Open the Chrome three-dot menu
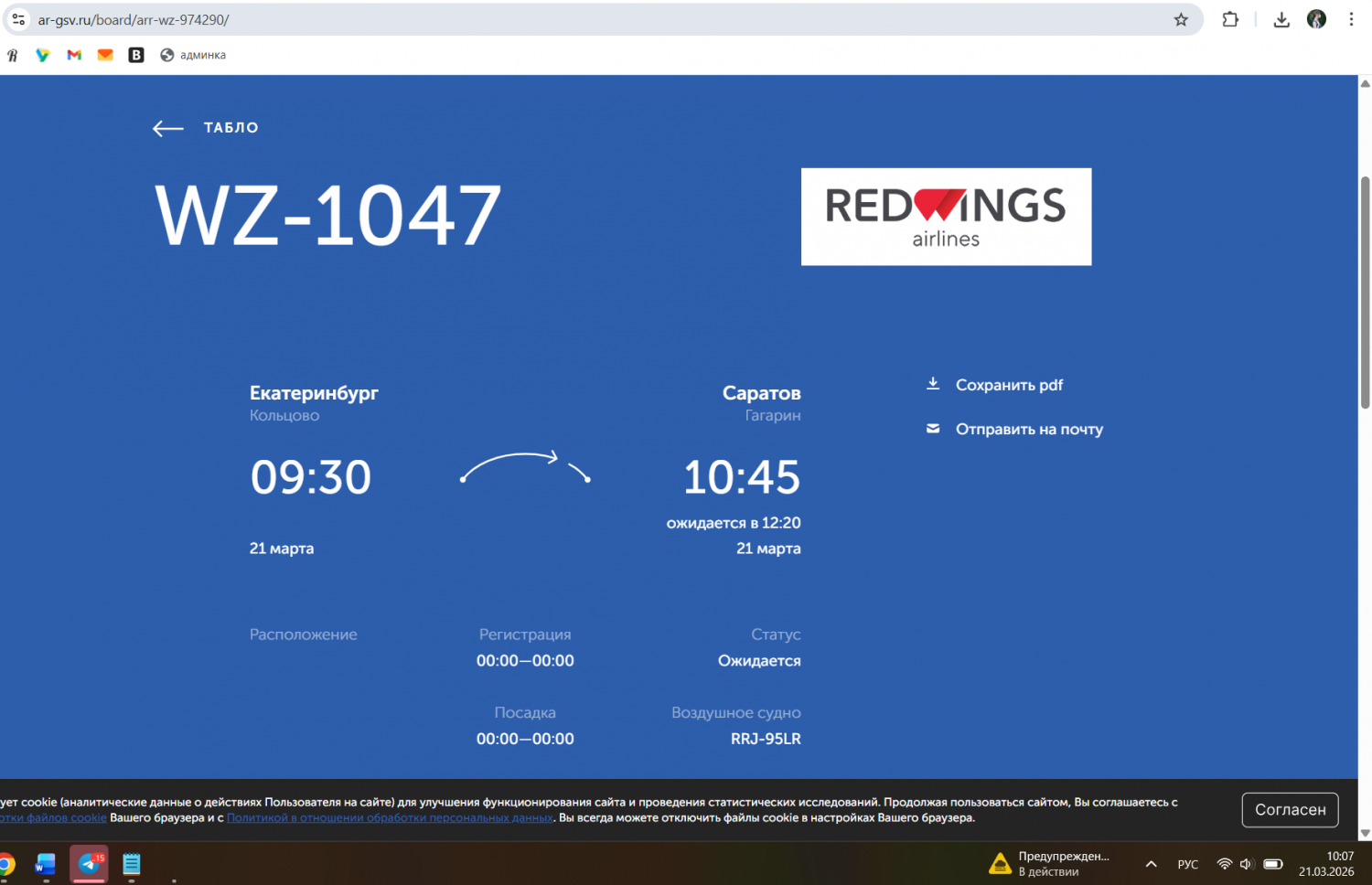This screenshot has height=885, width=1372. pyautogui.click(x=1351, y=20)
